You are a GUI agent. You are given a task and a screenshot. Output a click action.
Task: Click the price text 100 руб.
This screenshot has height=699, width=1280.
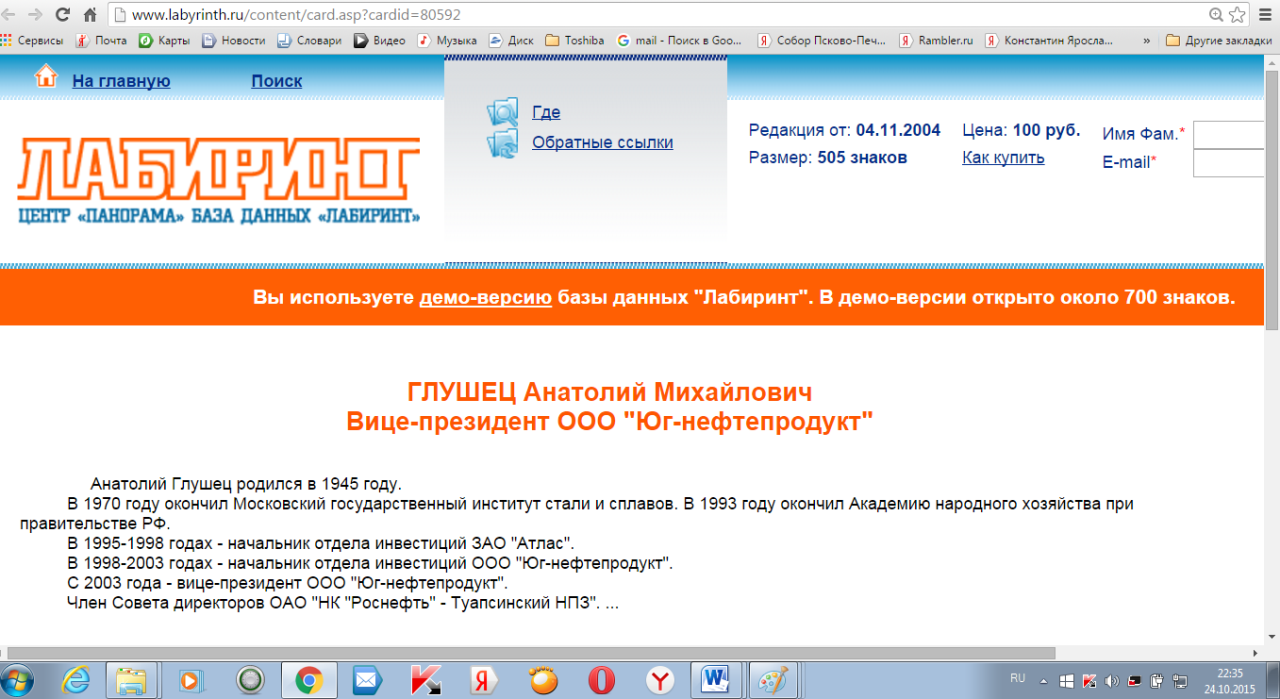point(1046,130)
